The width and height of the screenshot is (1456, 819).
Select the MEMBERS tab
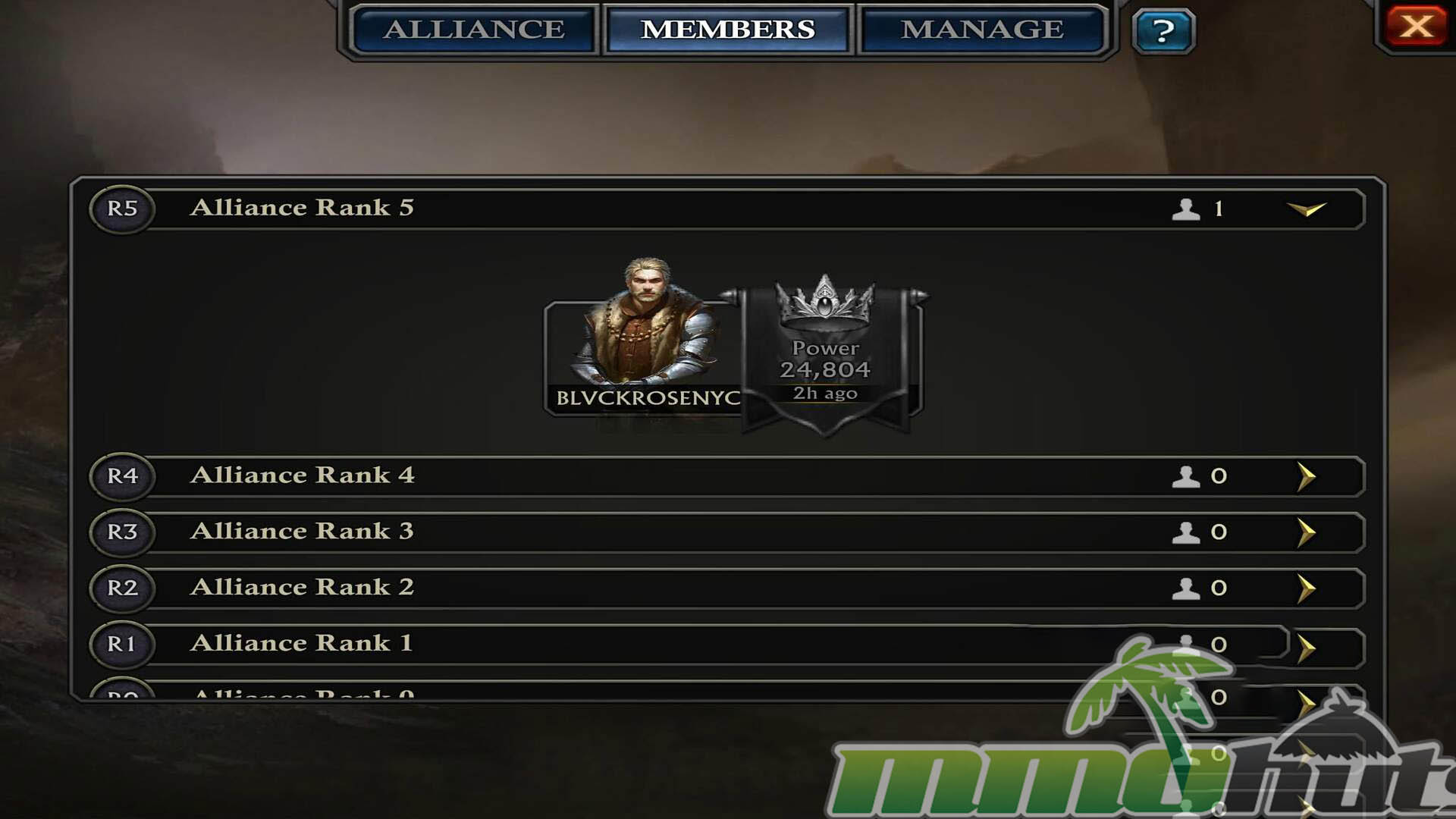pos(728,30)
